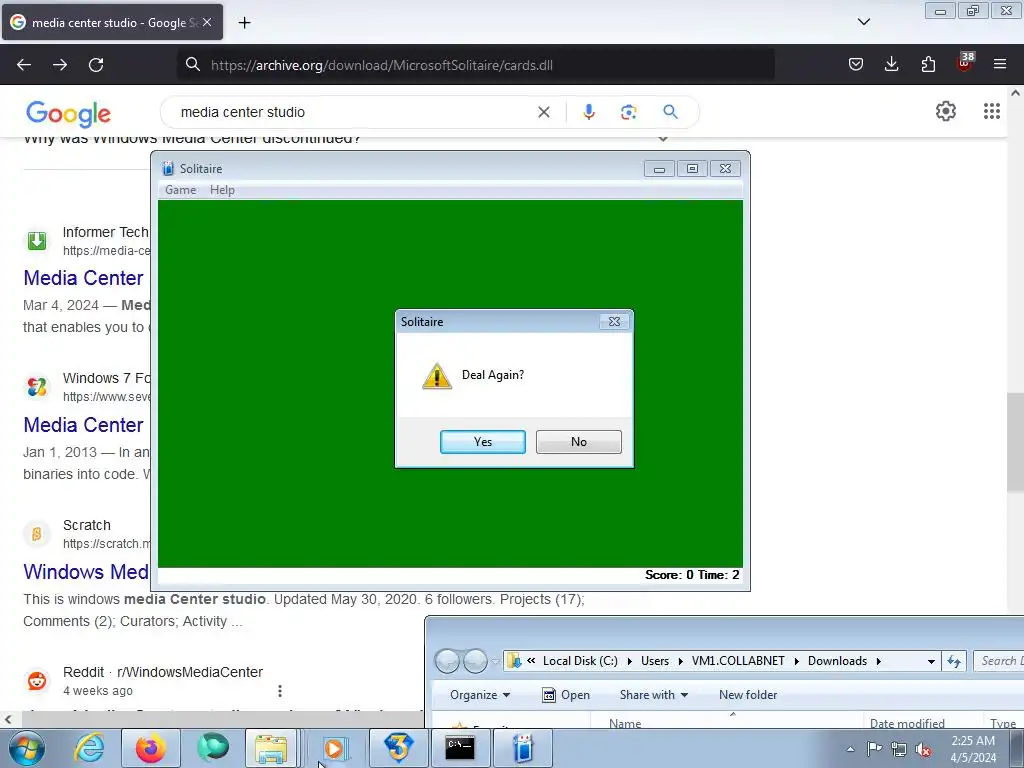Click the uBlock extension icon with badge 38
This screenshot has width=1024, height=768.
point(965,63)
